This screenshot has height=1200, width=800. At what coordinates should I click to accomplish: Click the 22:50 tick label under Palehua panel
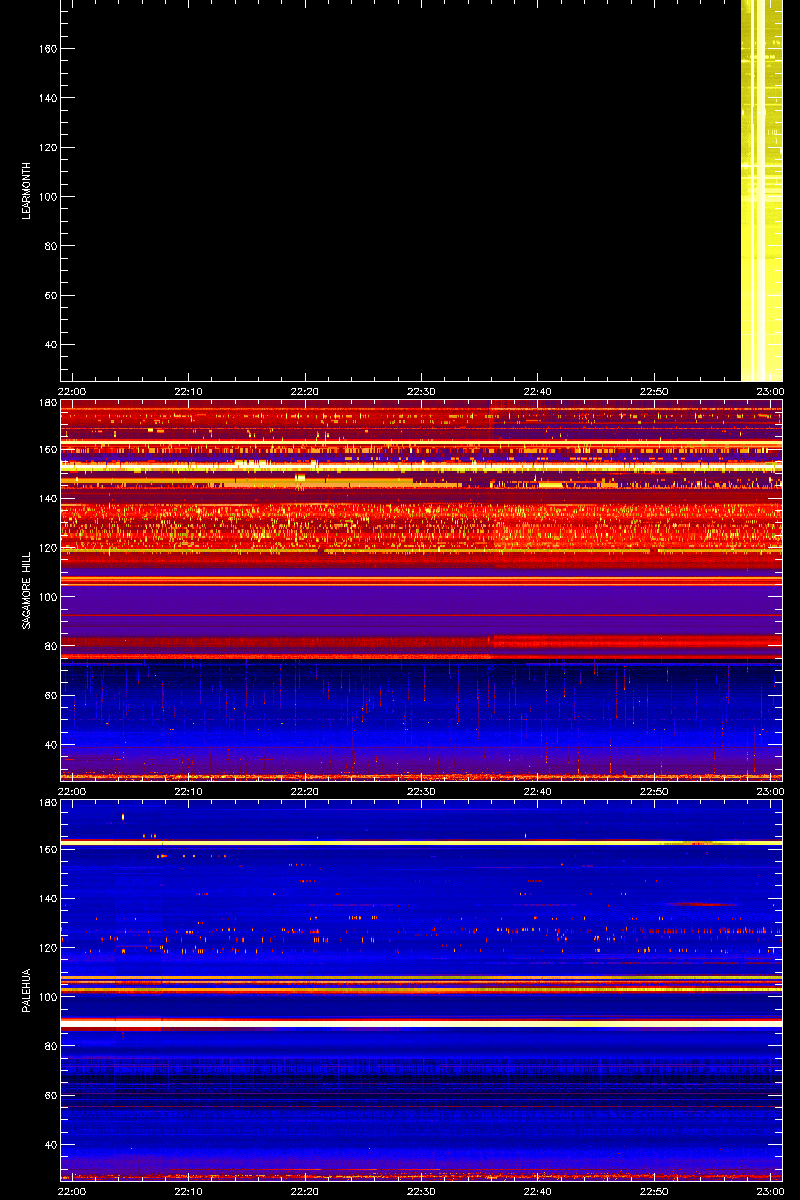654,1191
